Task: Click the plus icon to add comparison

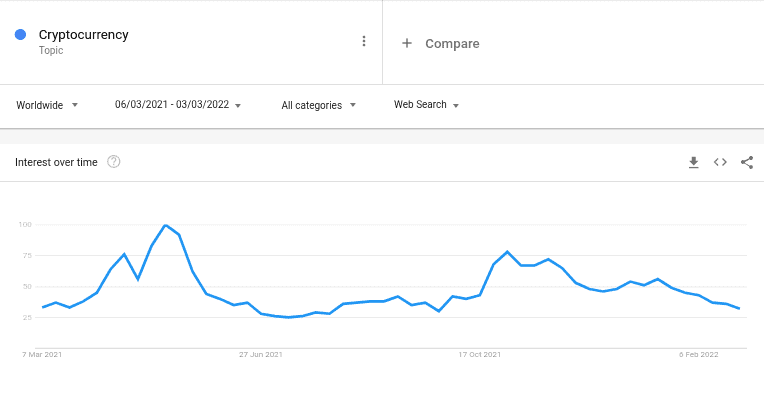Action: pyautogui.click(x=407, y=43)
